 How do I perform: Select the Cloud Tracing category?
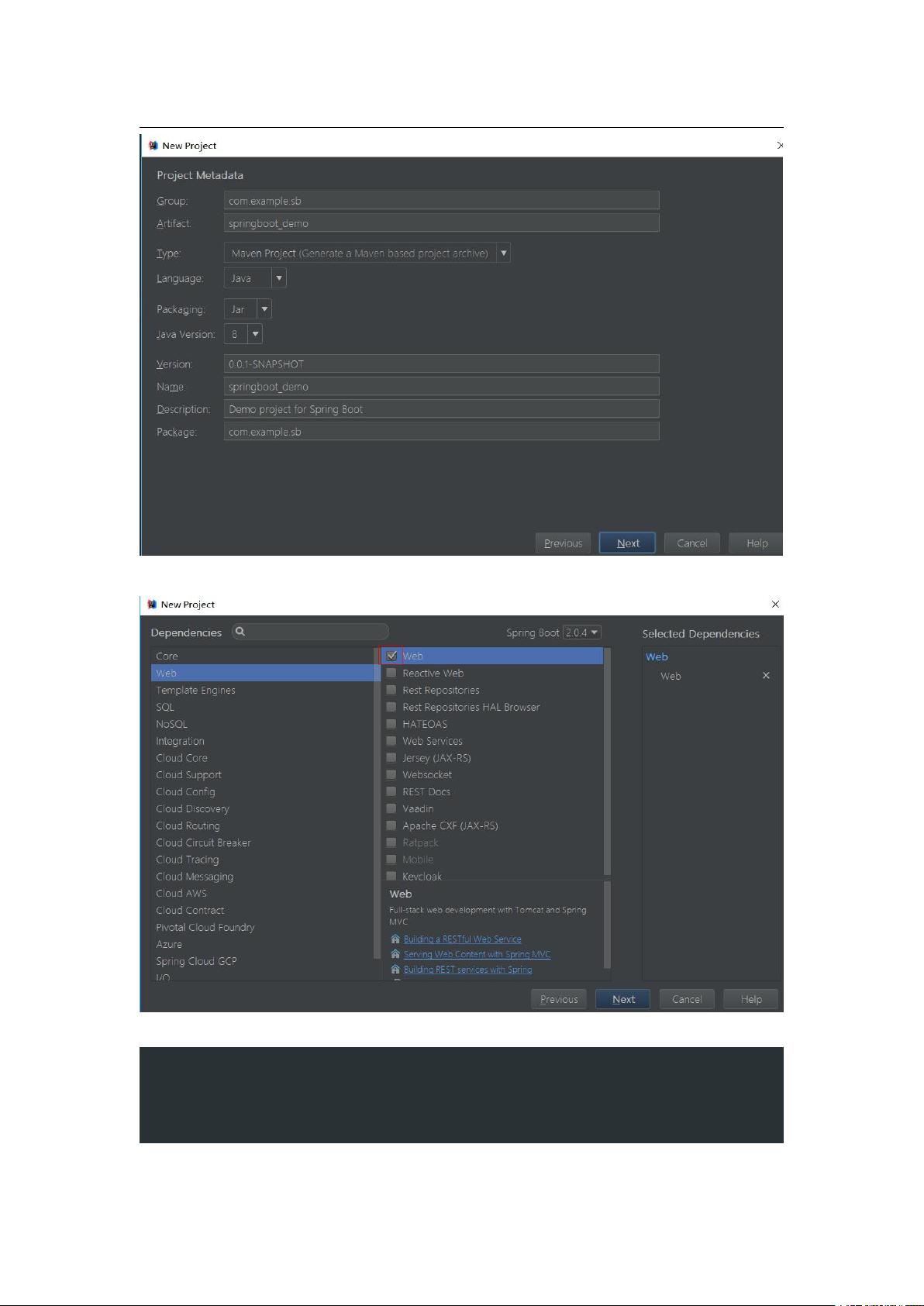(x=262, y=860)
